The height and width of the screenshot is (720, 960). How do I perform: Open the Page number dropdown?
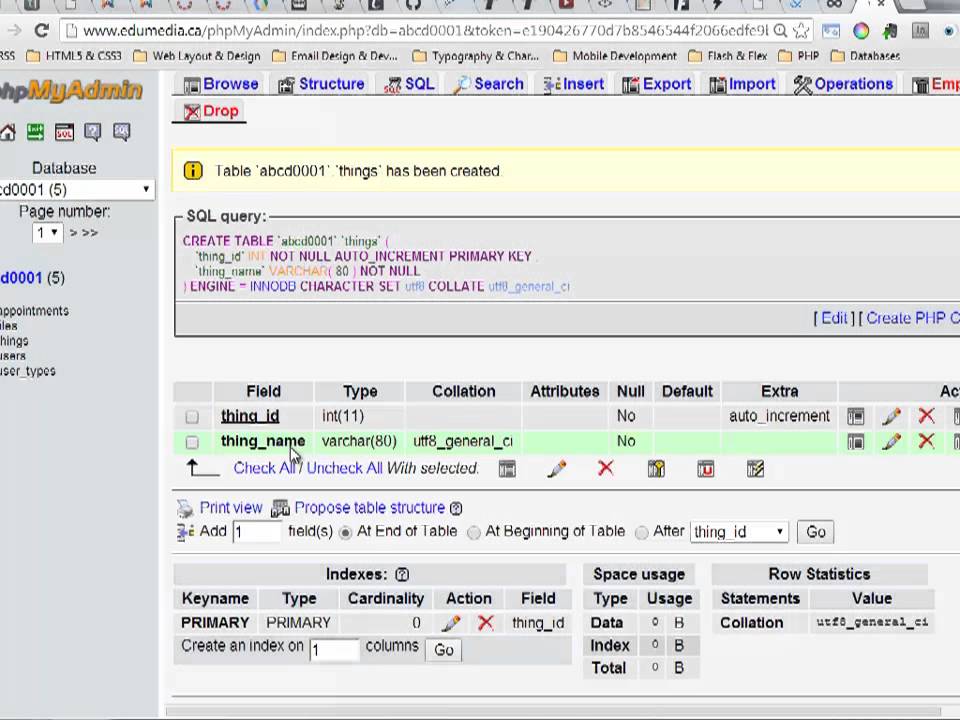(47, 233)
